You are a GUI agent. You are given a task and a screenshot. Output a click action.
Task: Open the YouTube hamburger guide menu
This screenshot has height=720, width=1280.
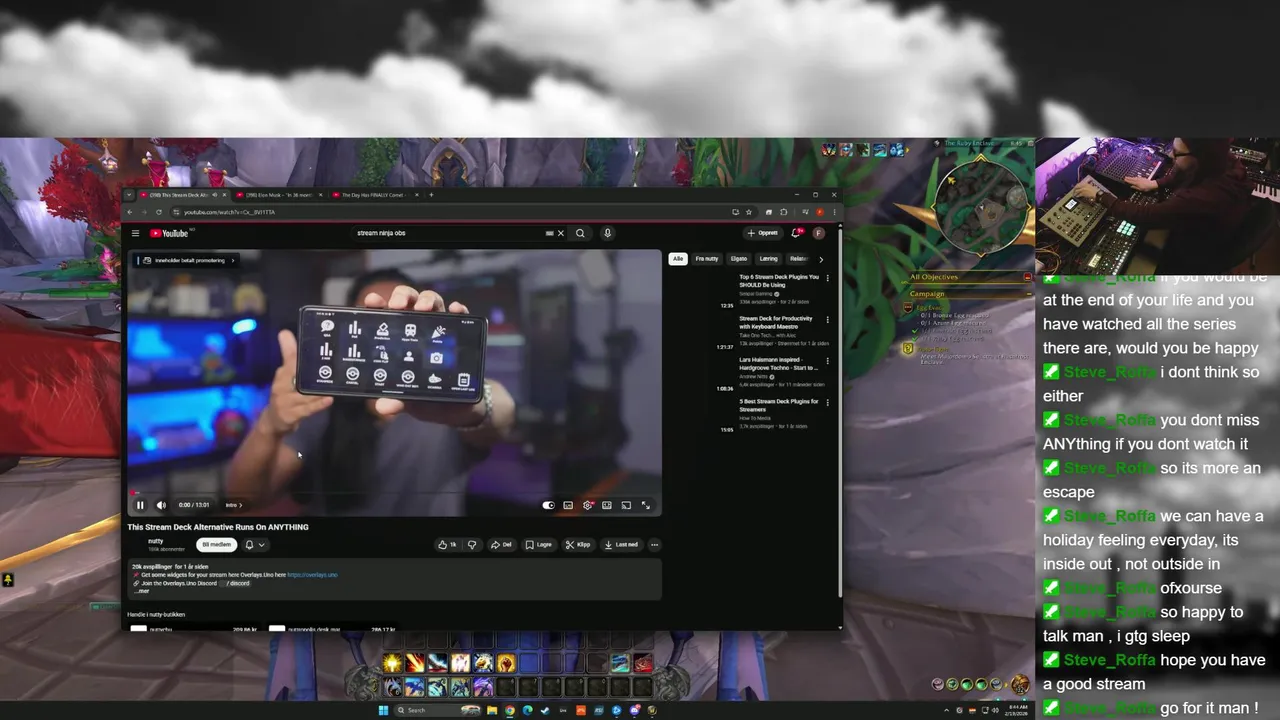point(135,233)
